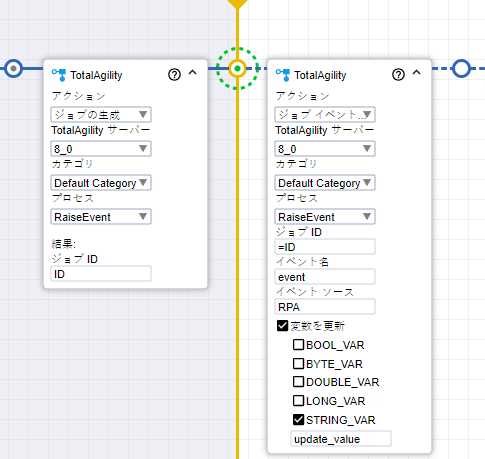Check the BOOL_VAR checkbox
This screenshot has height=459, width=485.
pos(298,345)
